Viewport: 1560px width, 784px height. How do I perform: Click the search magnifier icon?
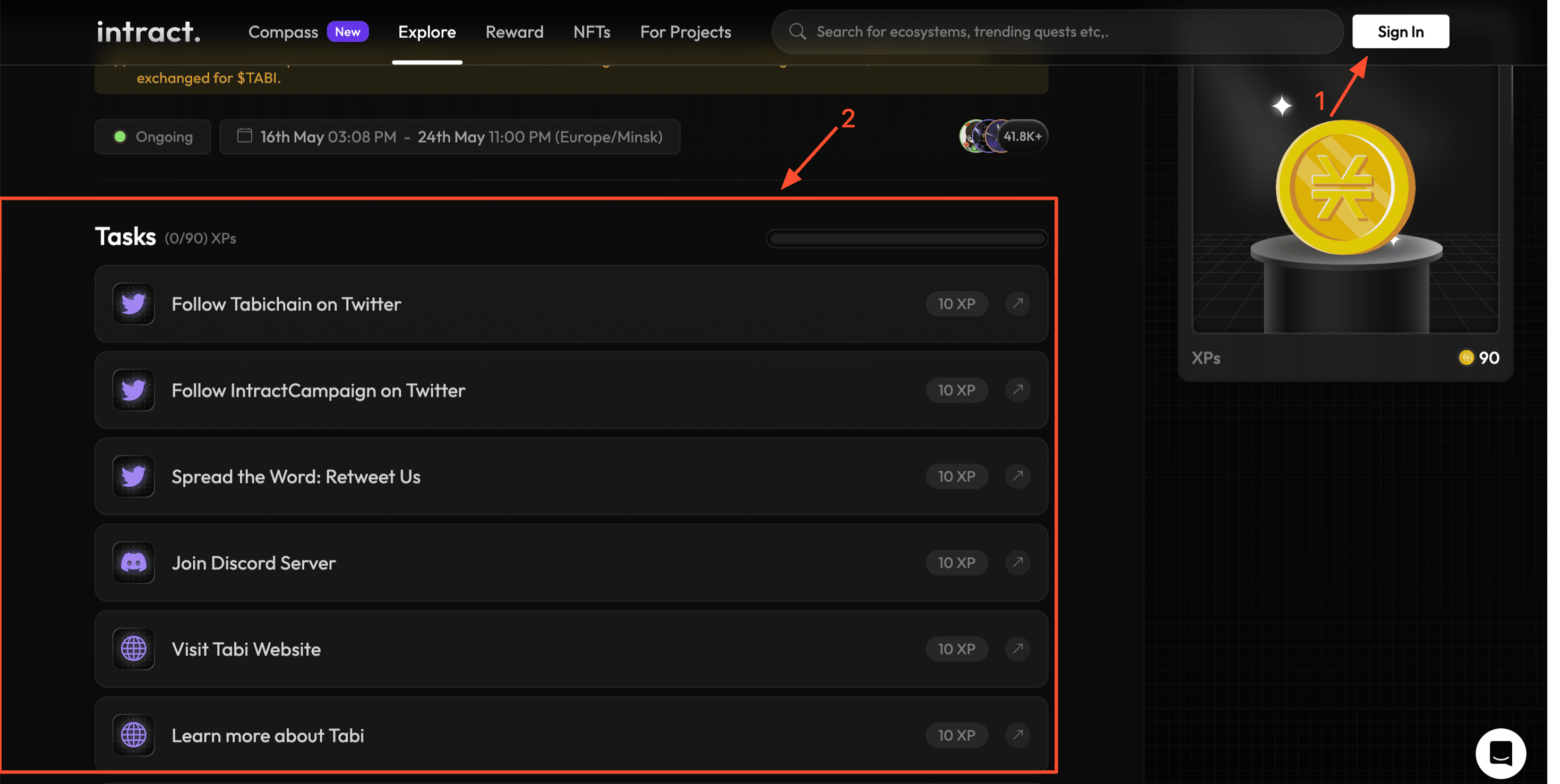point(798,31)
